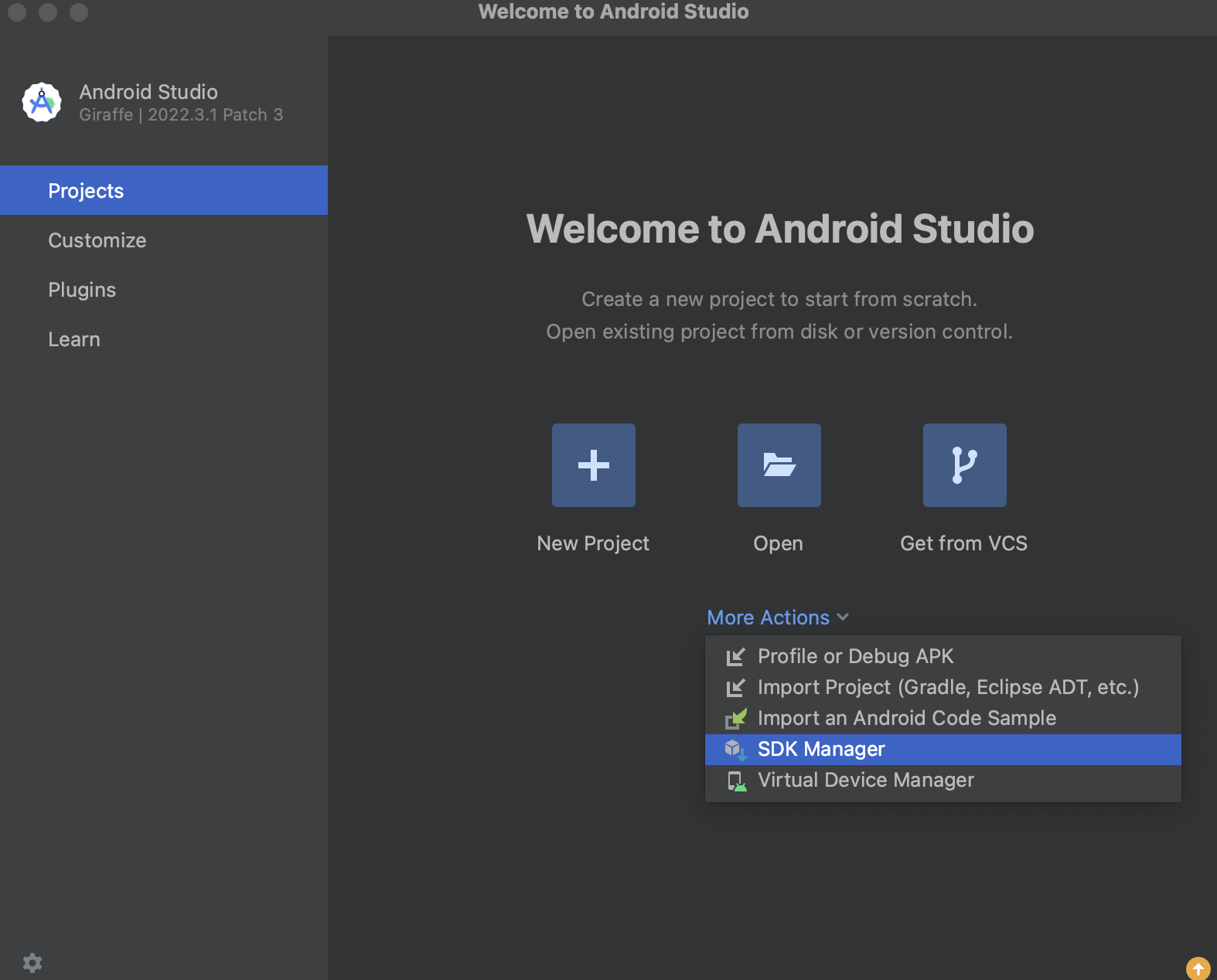The width and height of the screenshot is (1217, 980).
Task: Launch Virtual Device Manager from menu
Action: (943, 781)
